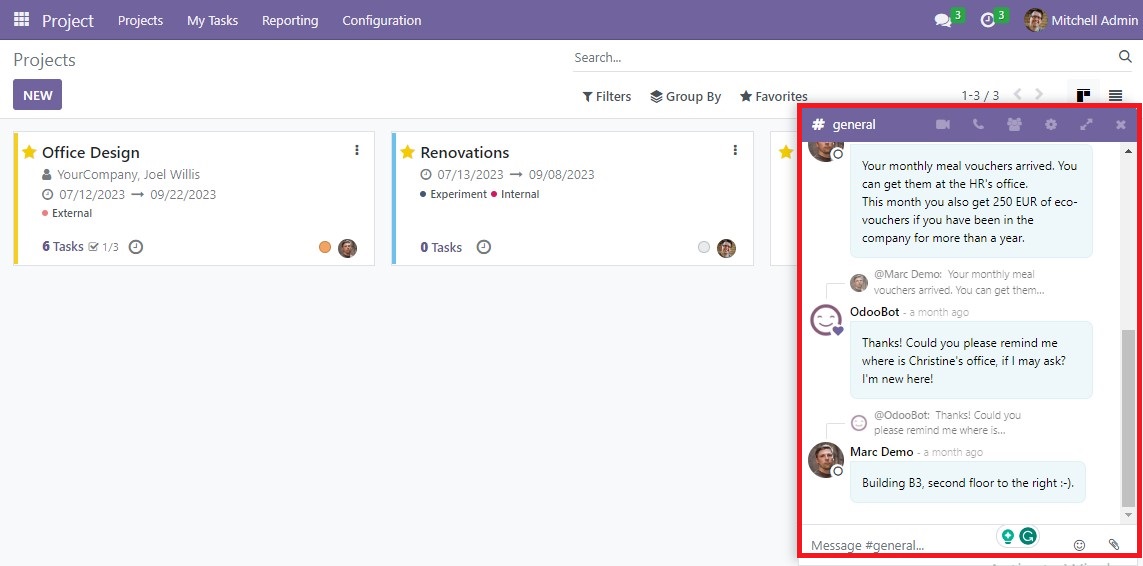Click the Internal tag on Renovations
This screenshot has width=1143, height=566.
pyautogui.click(x=515, y=194)
